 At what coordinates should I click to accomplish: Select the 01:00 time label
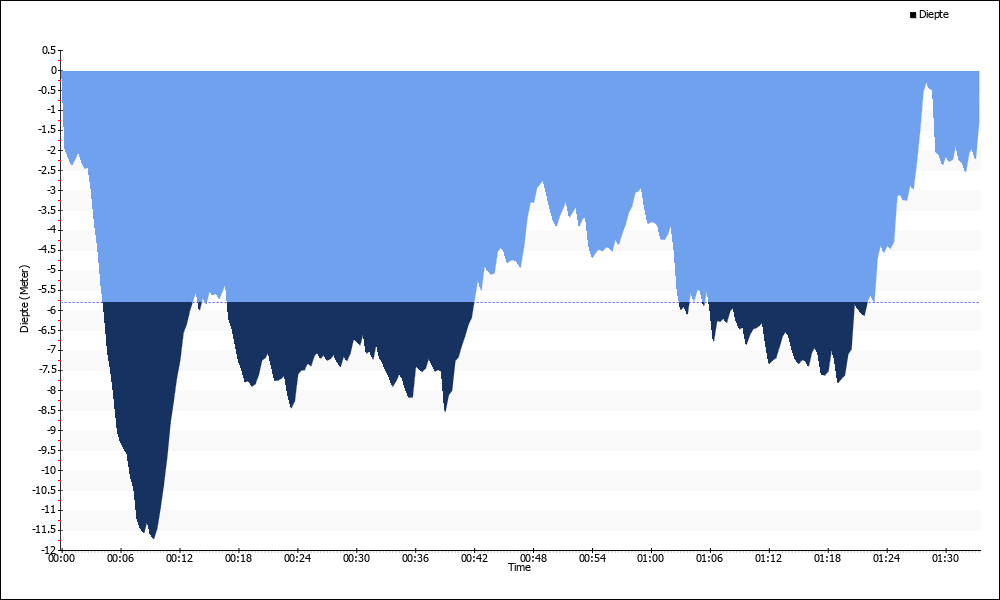point(651,558)
